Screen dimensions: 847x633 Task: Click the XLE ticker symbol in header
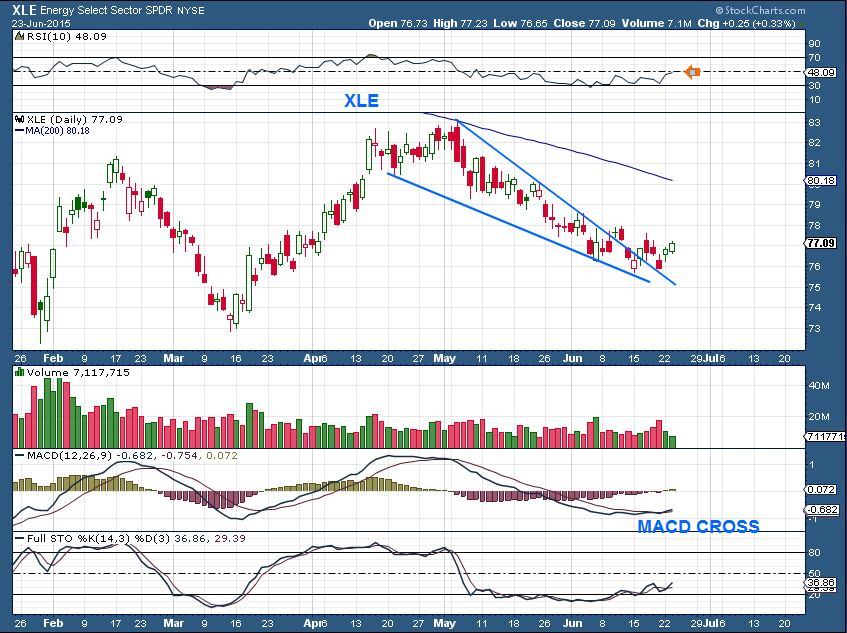(24, 10)
